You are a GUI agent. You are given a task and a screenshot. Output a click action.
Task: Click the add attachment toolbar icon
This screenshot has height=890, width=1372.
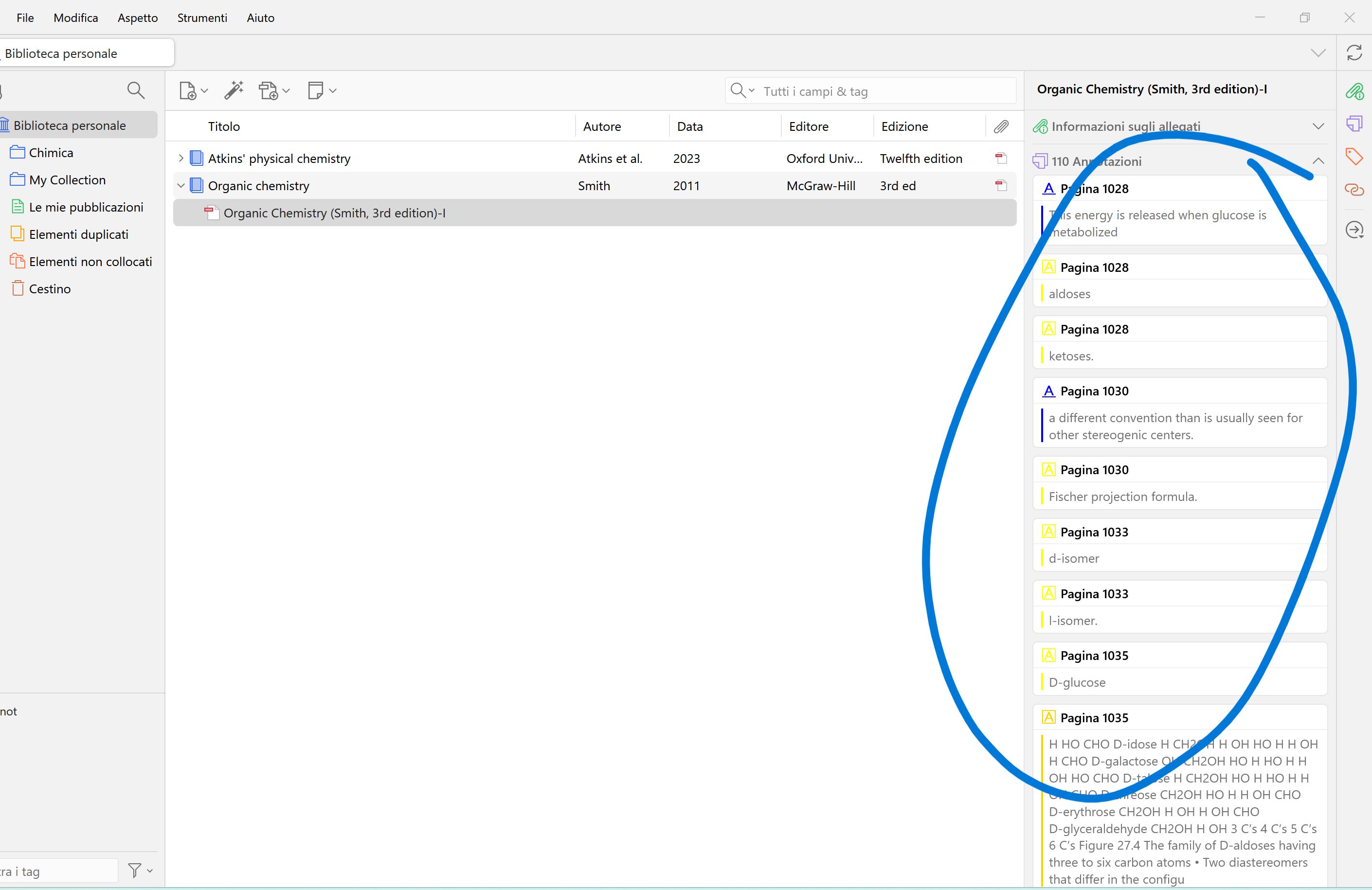pos(269,90)
